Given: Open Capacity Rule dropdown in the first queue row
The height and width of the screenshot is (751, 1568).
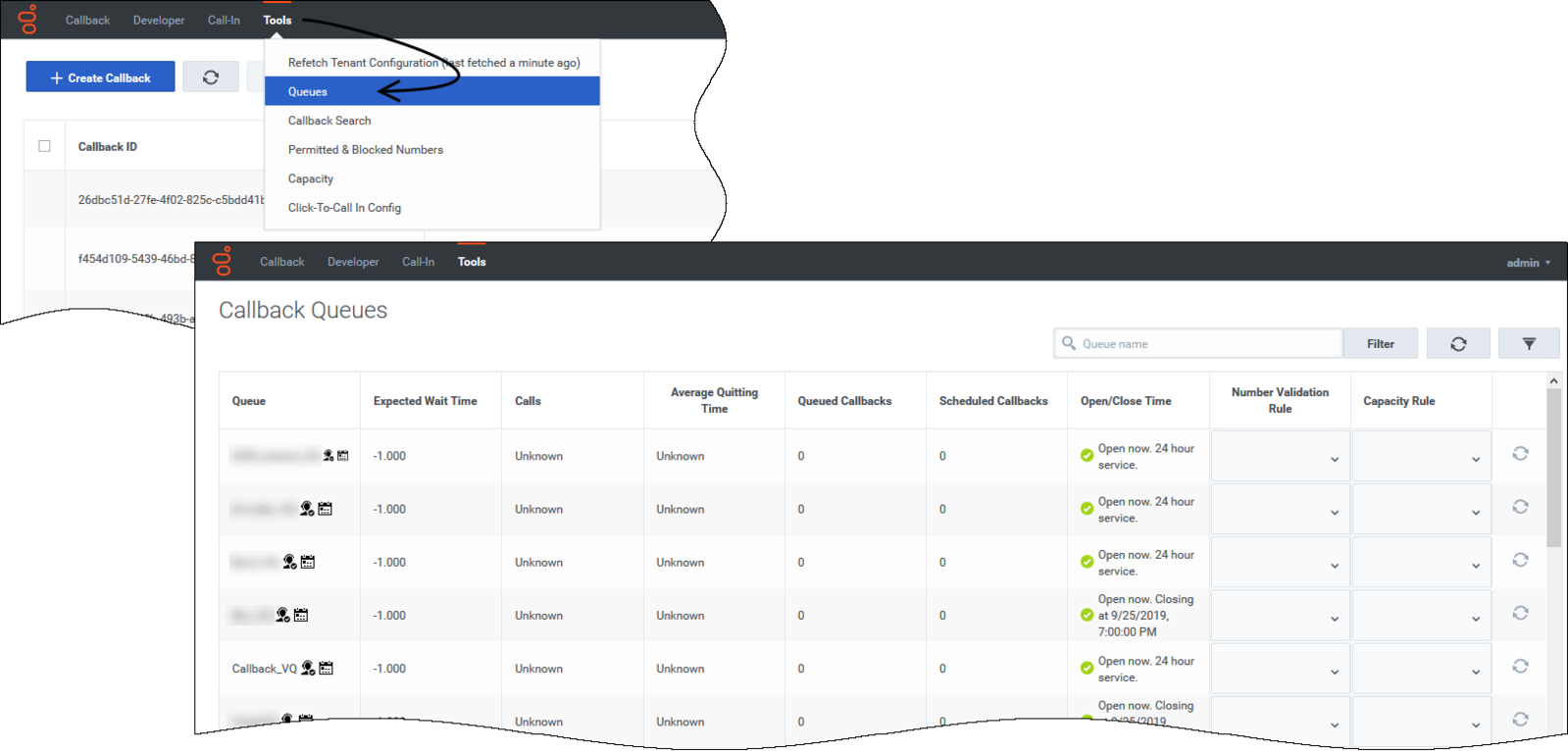Looking at the screenshot, I should (1421, 458).
